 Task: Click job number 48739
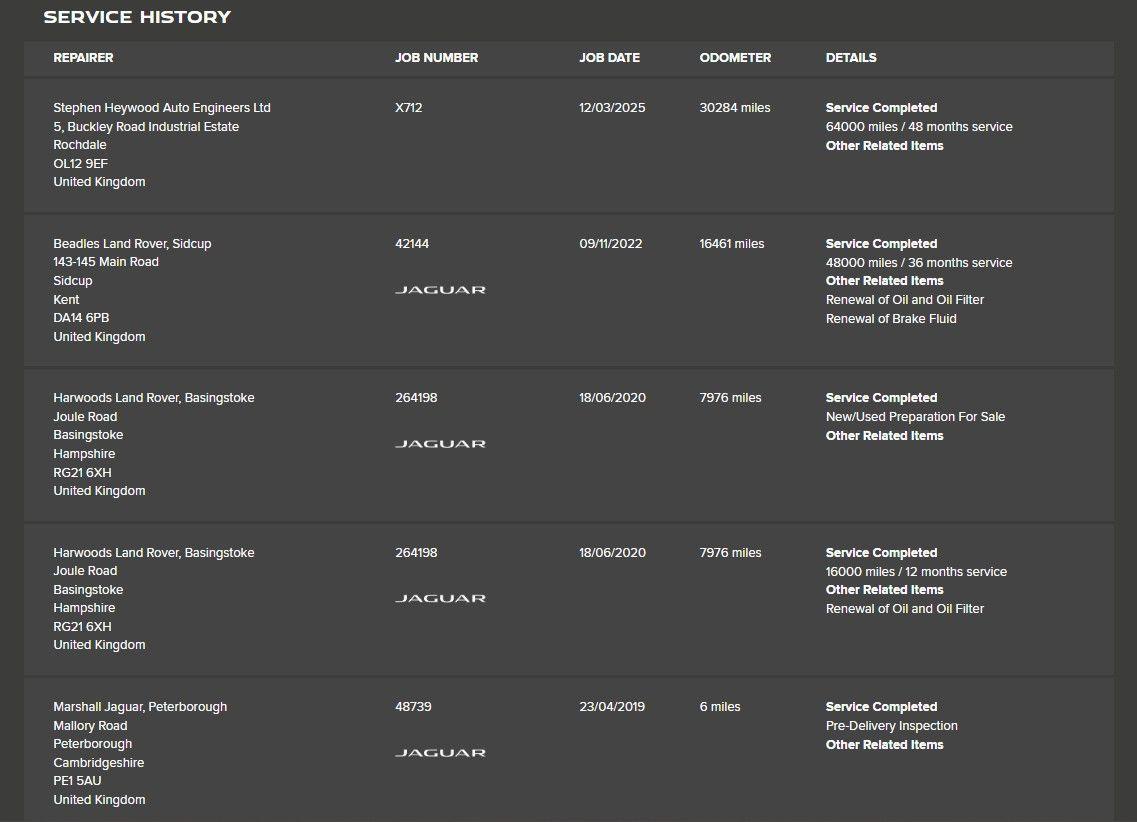pyautogui.click(x=413, y=707)
